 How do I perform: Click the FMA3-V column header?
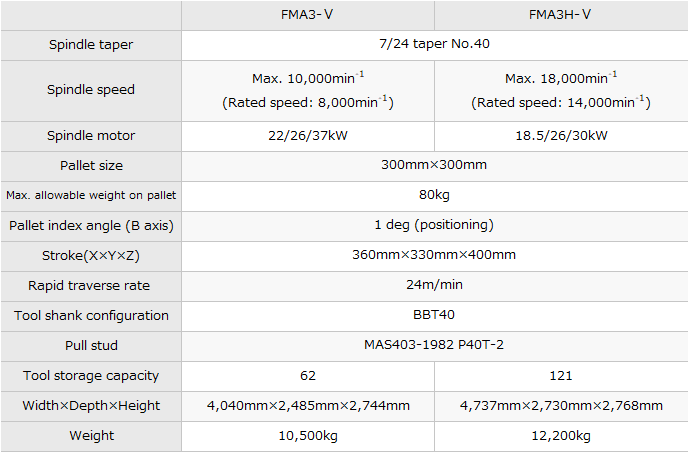tap(307, 15)
